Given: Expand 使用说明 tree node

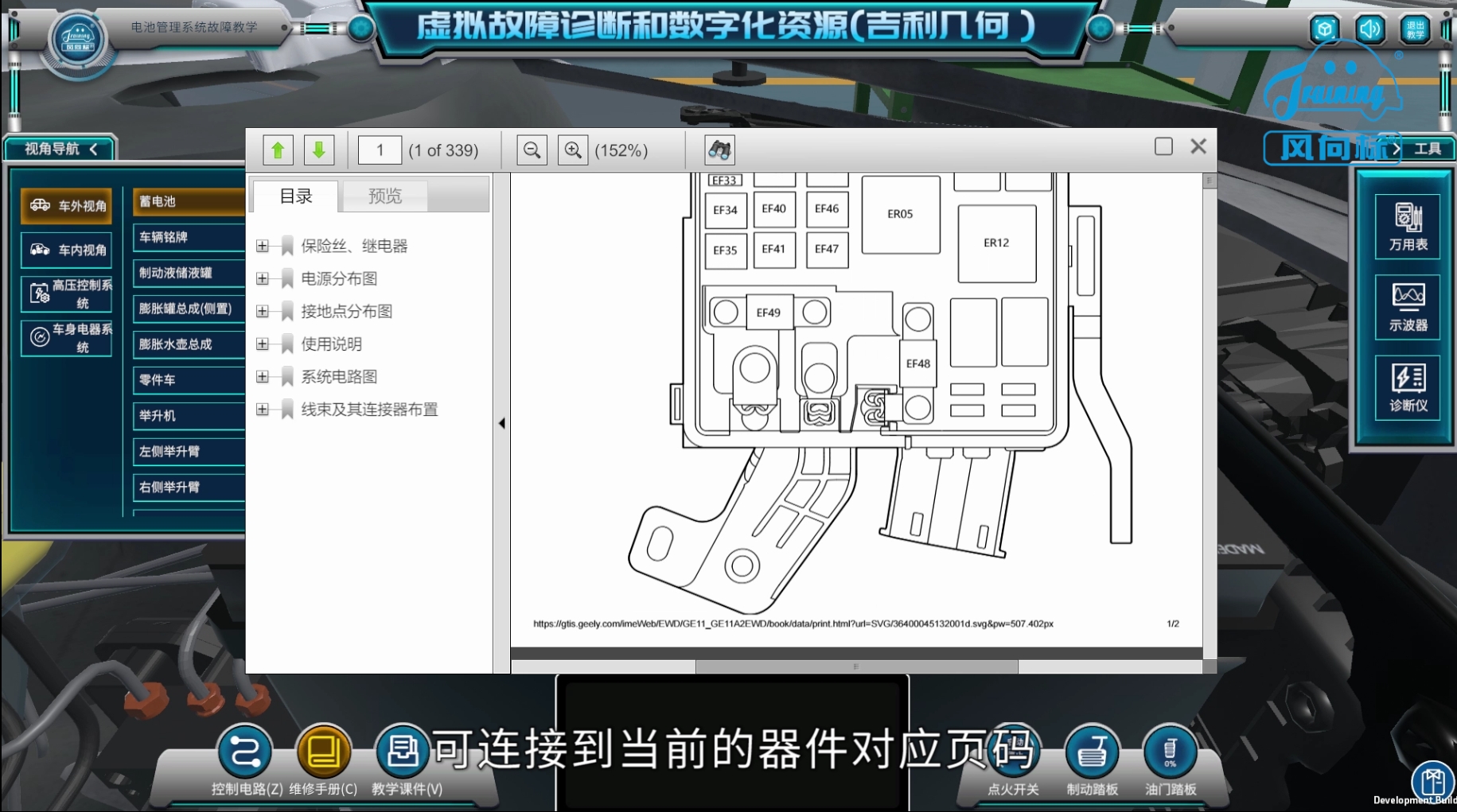Looking at the screenshot, I should (262, 344).
